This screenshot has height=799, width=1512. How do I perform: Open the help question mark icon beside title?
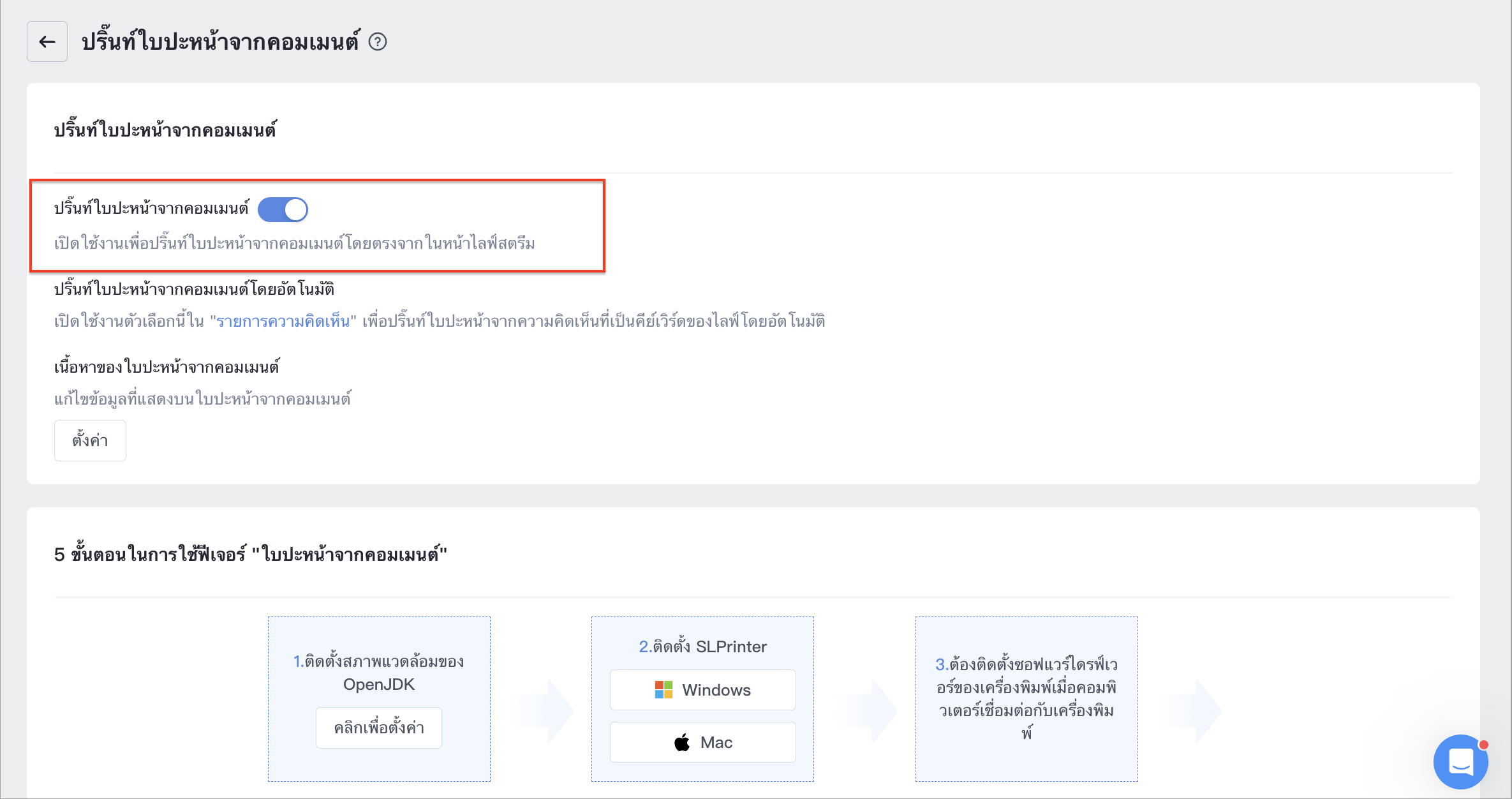[x=378, y=41]
